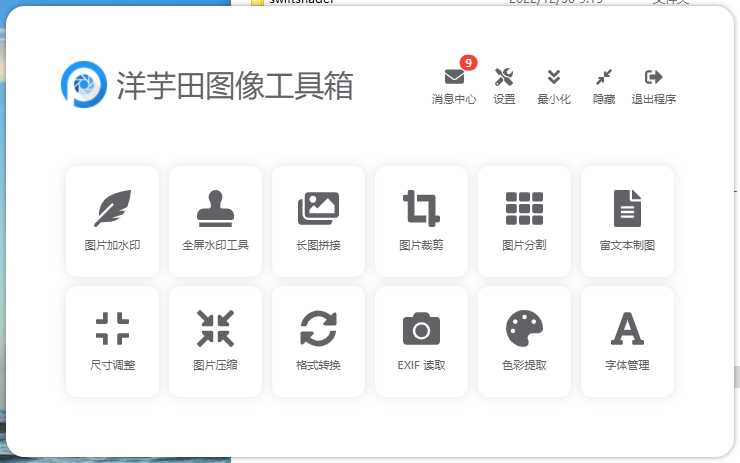Open the 图片加水印 watermark tool
Screen dimensions: 740x463
(112, 221)
